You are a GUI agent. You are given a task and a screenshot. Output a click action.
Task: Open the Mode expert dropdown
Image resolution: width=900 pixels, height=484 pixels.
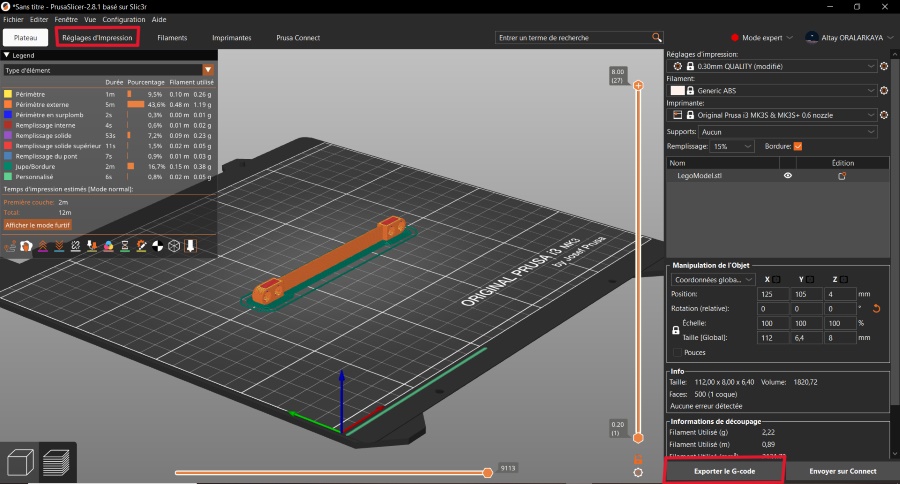coord(761,37)
